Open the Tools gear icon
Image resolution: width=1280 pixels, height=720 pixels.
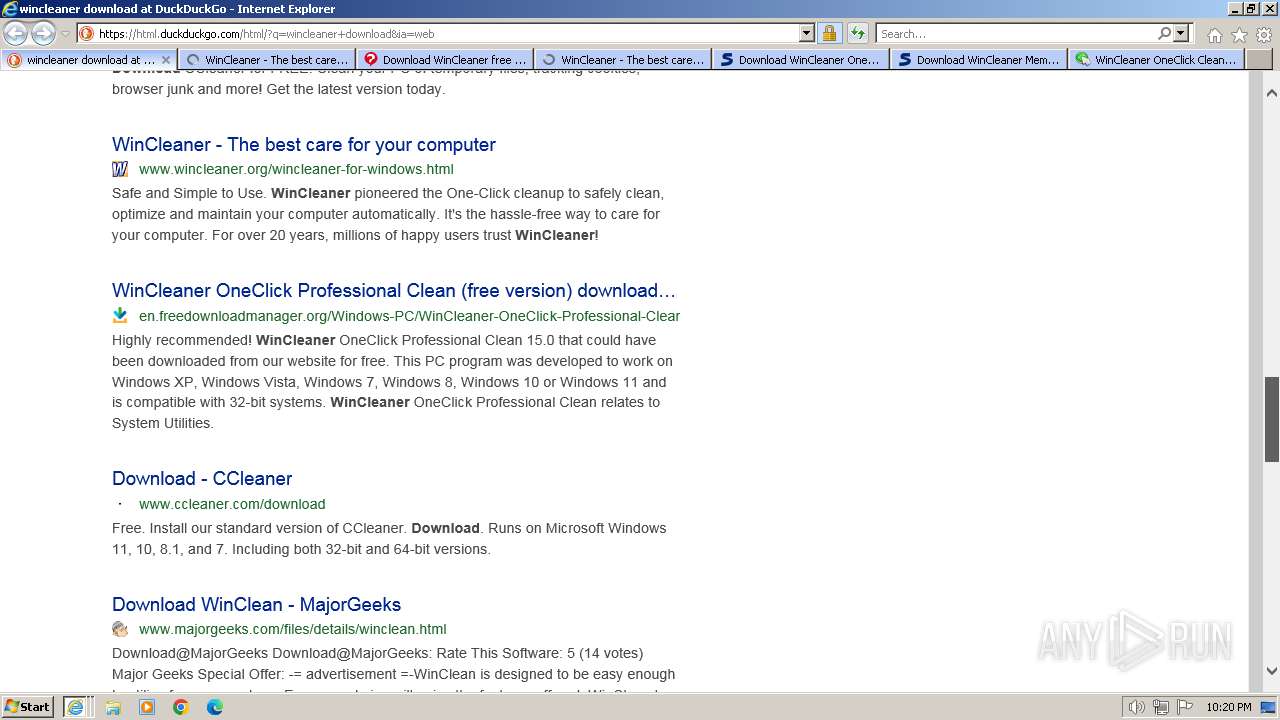click(x=1263, y=35)
